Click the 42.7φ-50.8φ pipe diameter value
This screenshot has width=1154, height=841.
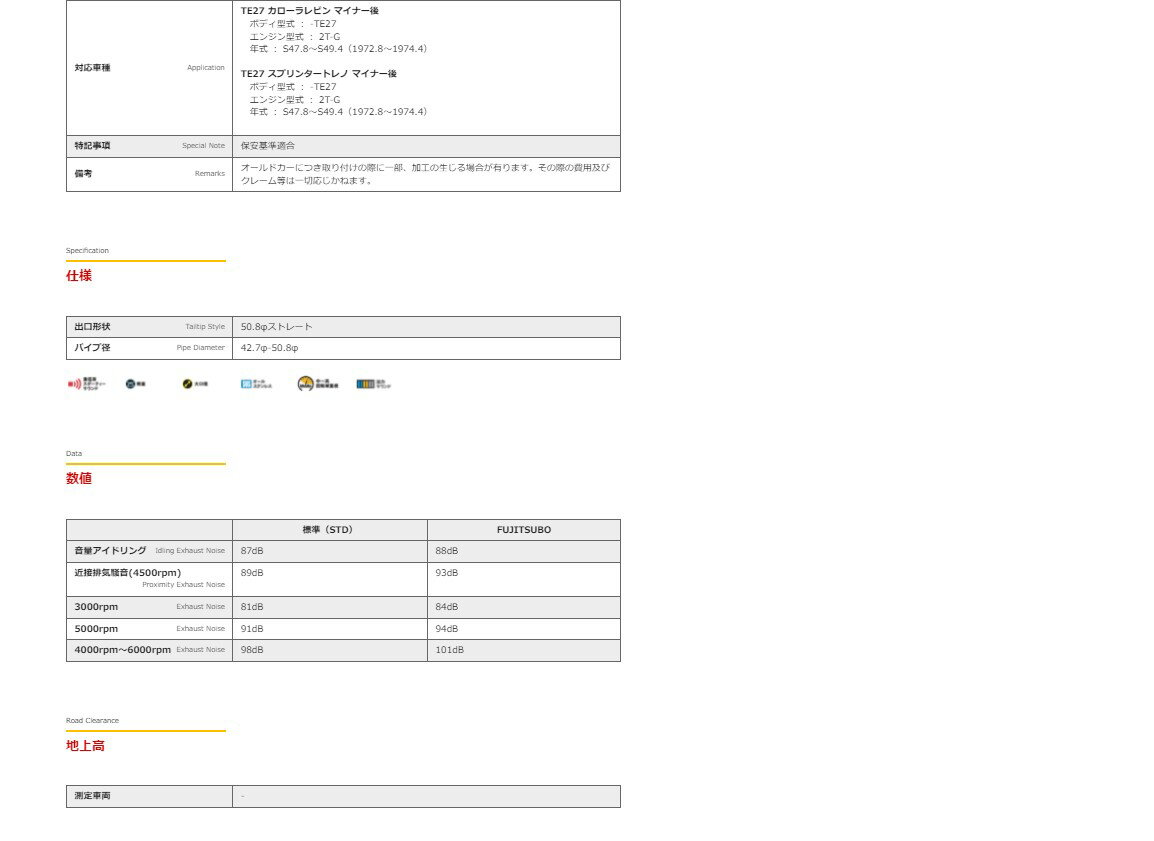(x=270, y=348)
